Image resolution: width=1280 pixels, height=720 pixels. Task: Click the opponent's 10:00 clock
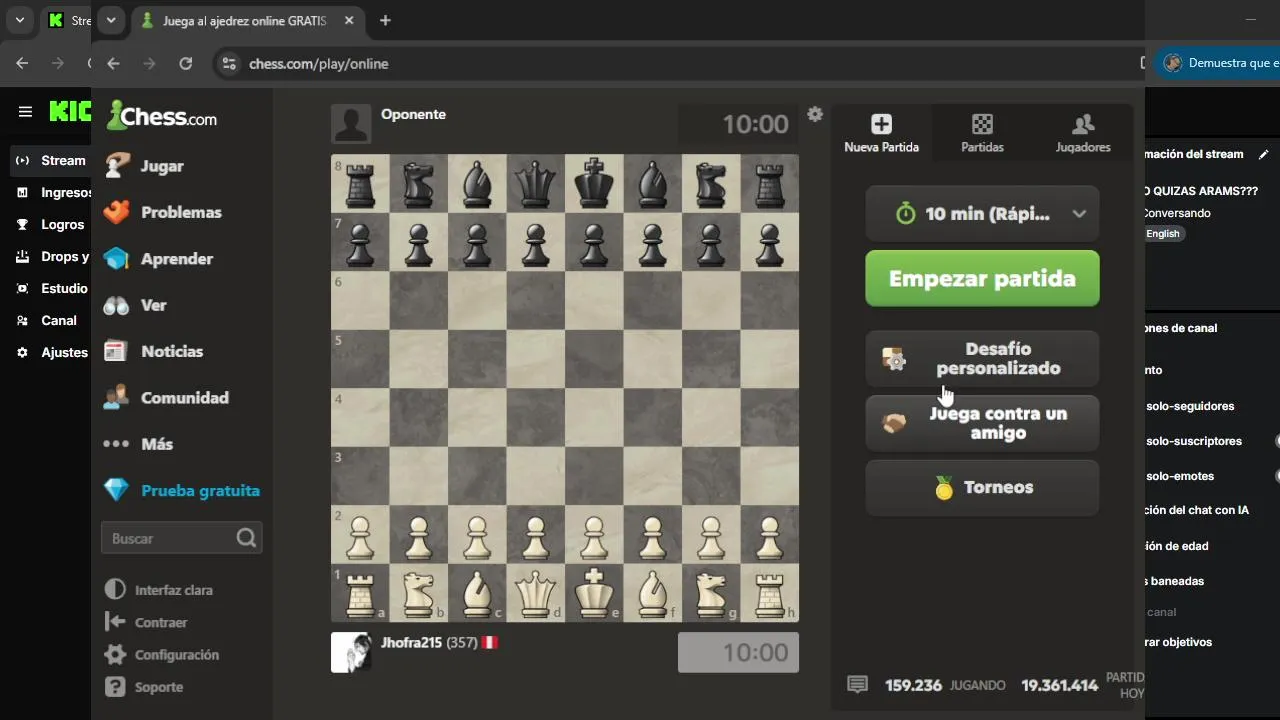coord(738,124)
